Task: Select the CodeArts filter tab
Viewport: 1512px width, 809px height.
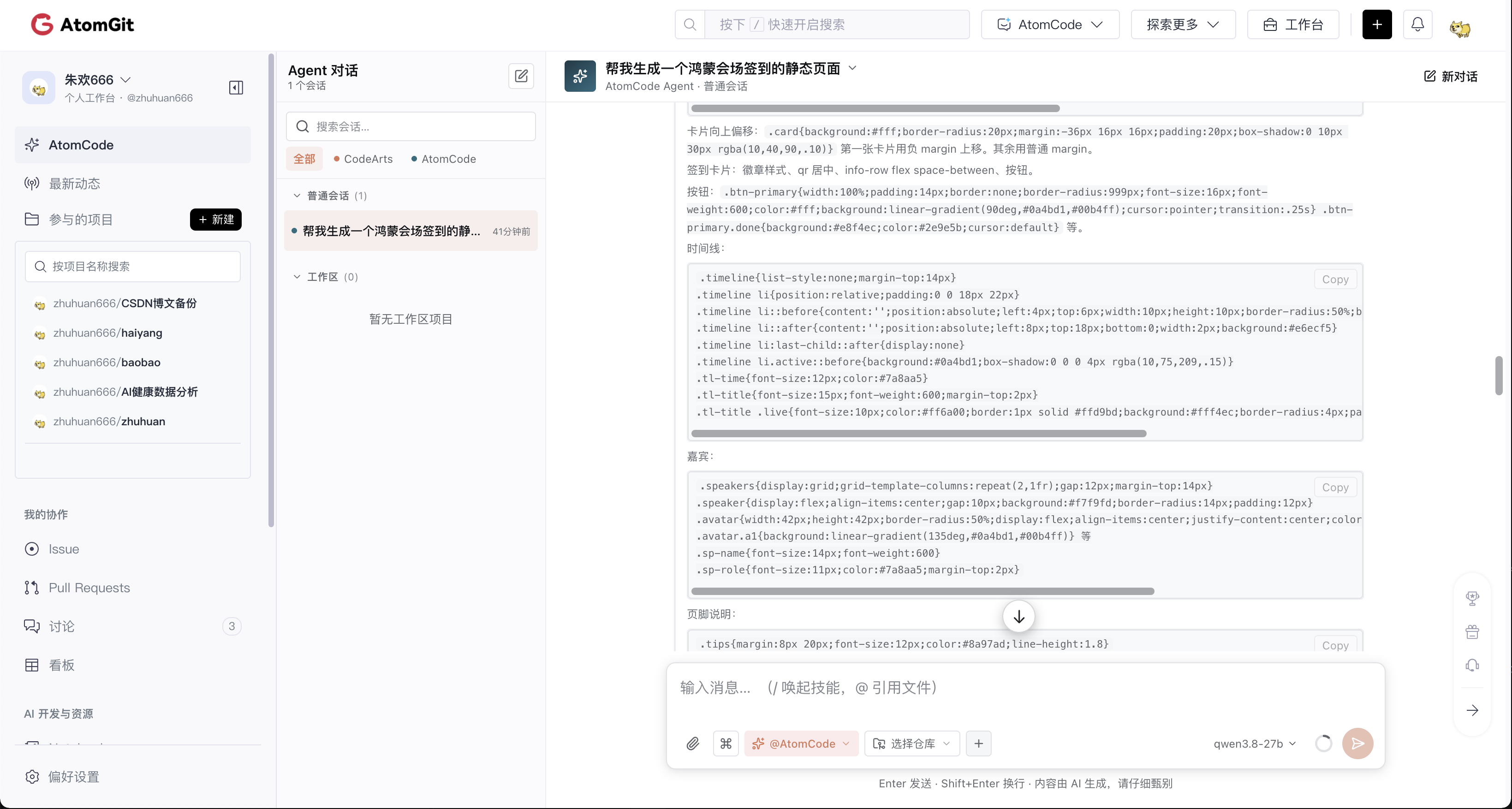Action: click(x=363, y=159)
